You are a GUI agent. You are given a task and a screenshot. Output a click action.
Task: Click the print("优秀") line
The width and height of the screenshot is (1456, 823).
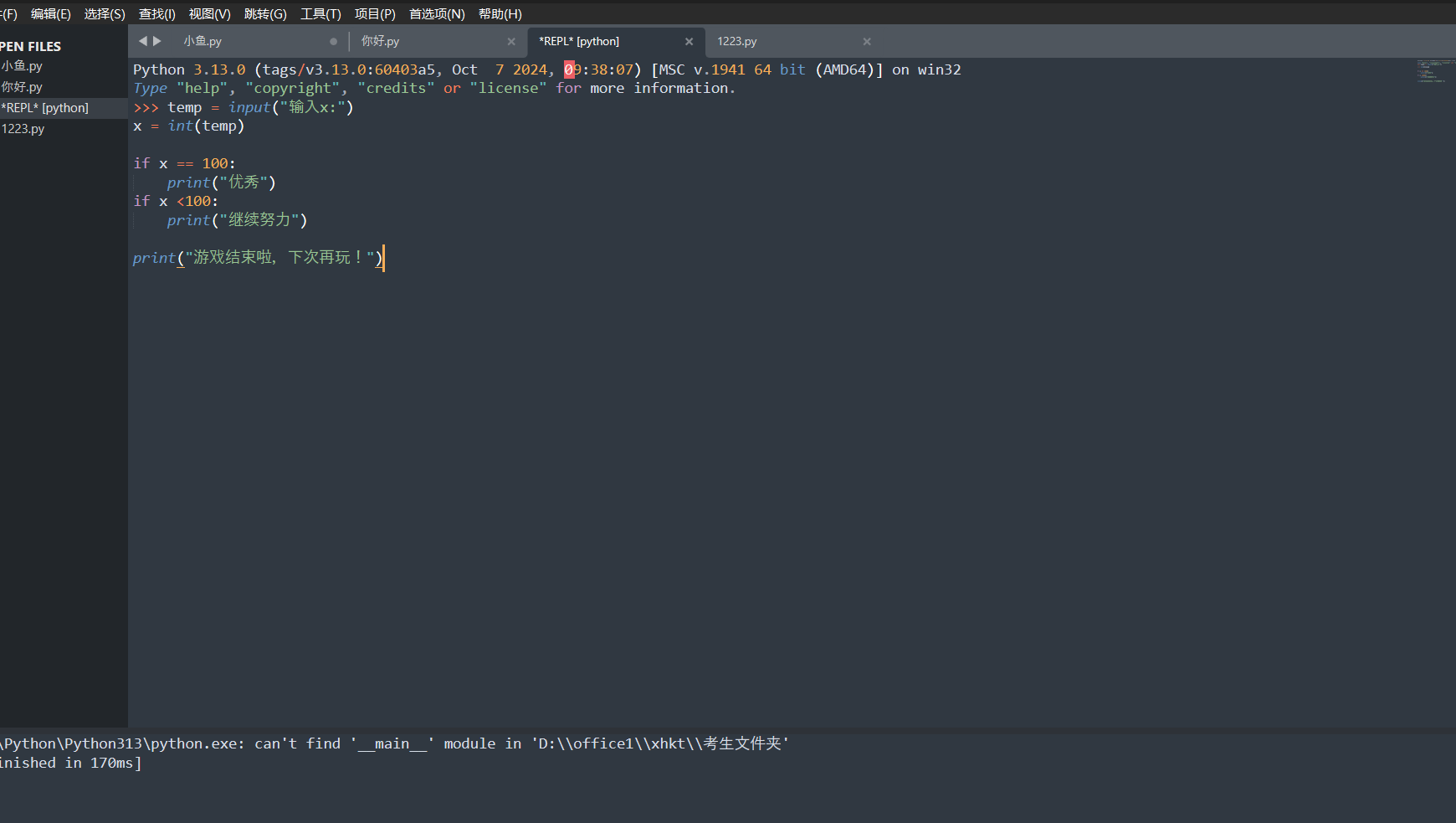[221, 183]
